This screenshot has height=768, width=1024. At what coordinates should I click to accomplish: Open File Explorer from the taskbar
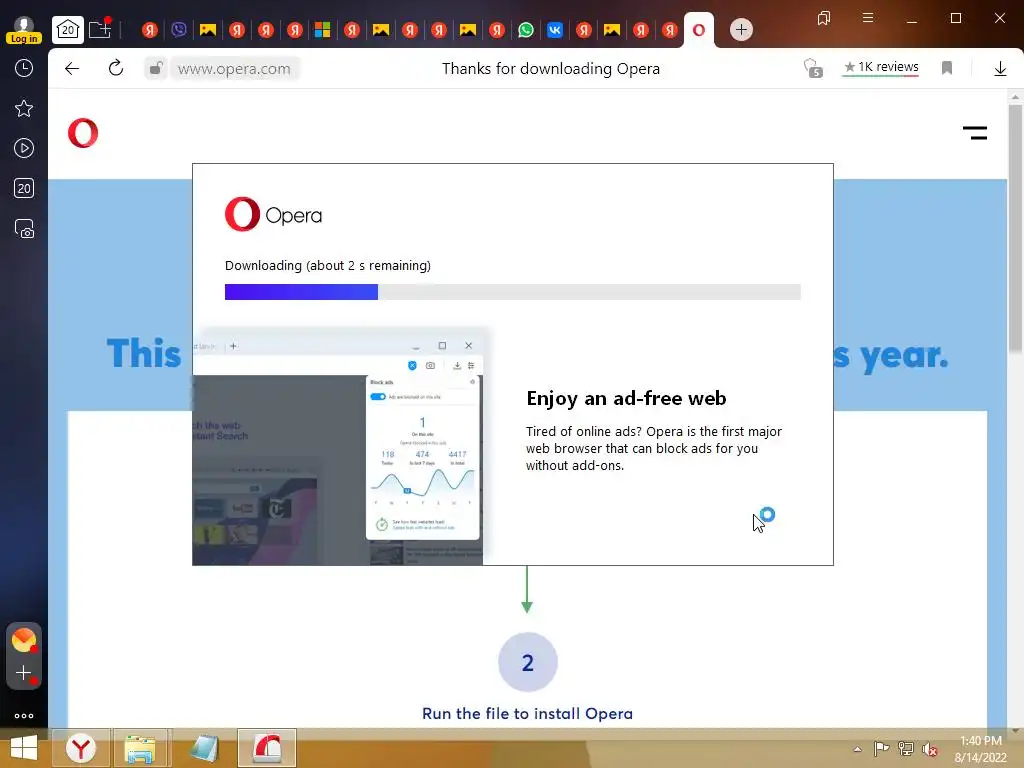[140, 748]
